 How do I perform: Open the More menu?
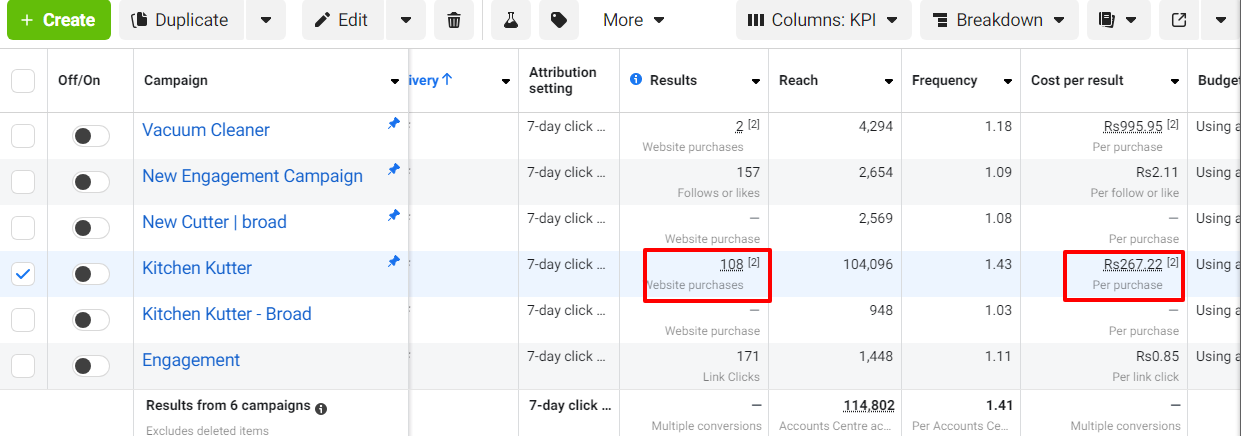click(634, 20)
